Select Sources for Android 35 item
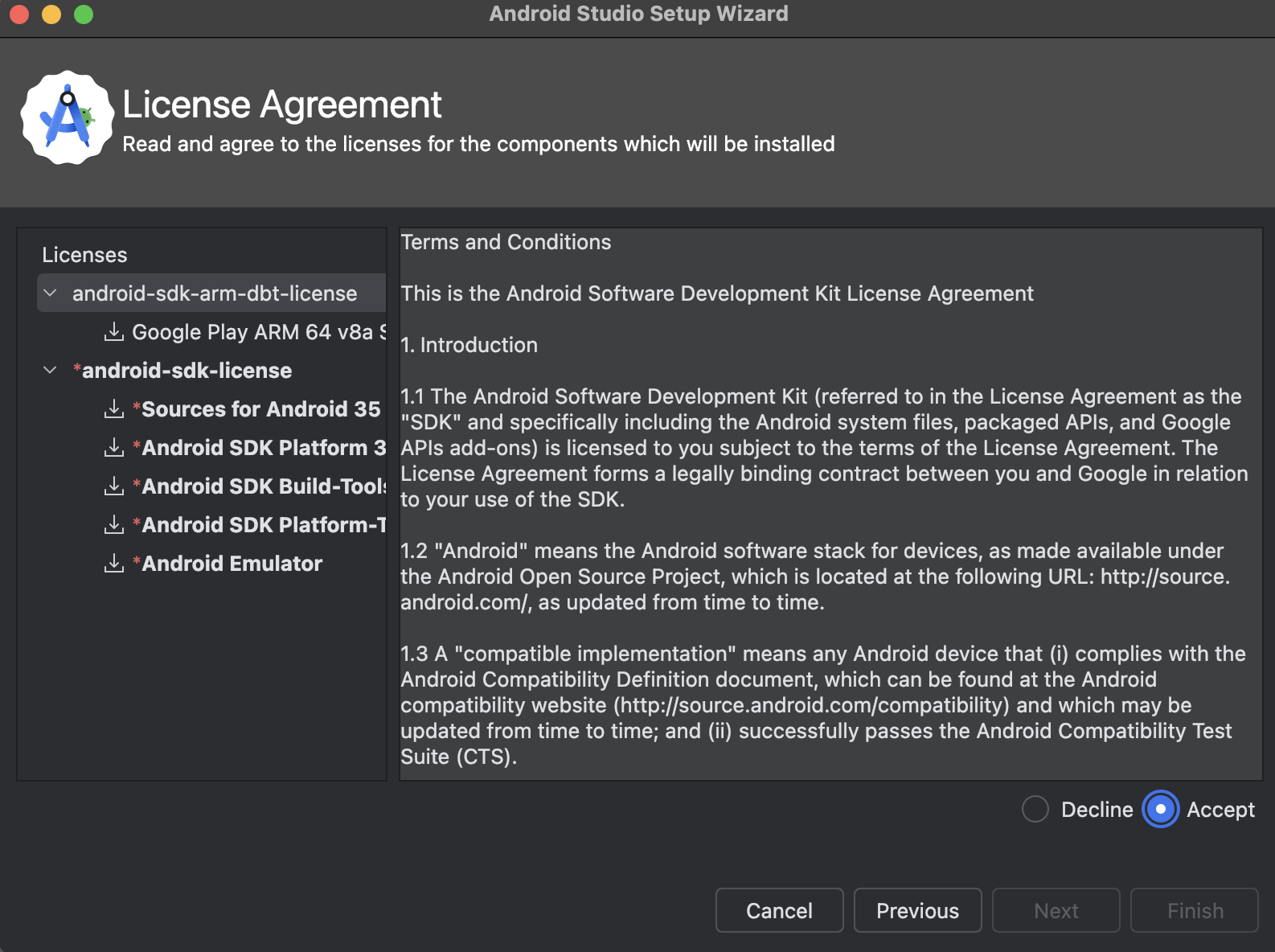Viewport: 1275px width, 952px height. [x=256, y=408]
